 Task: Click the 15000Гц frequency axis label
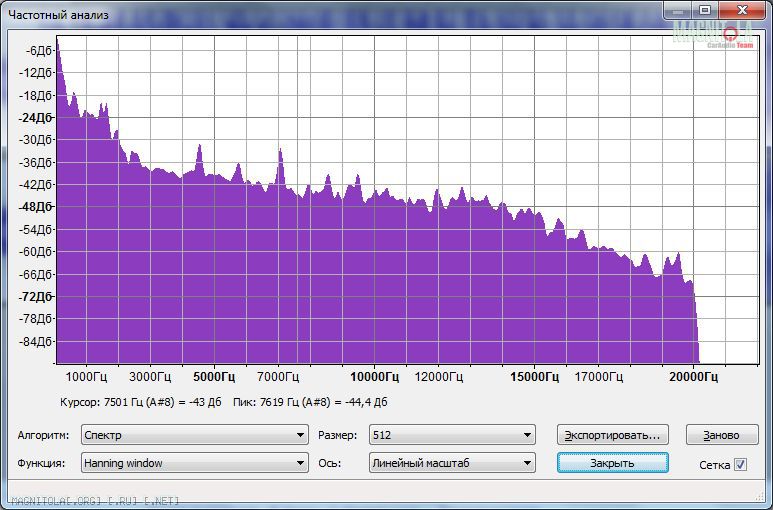[x=534, y=377]
